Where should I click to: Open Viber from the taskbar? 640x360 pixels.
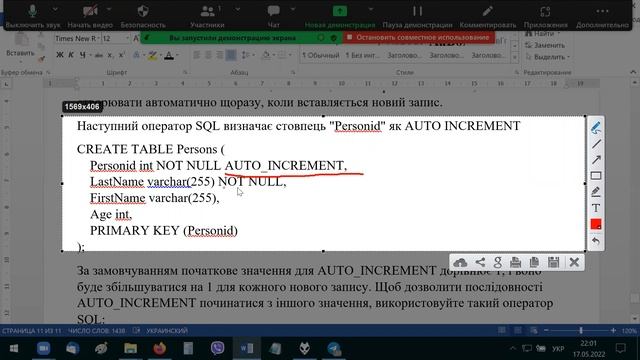pyautogui.click(x=218, y=348)
